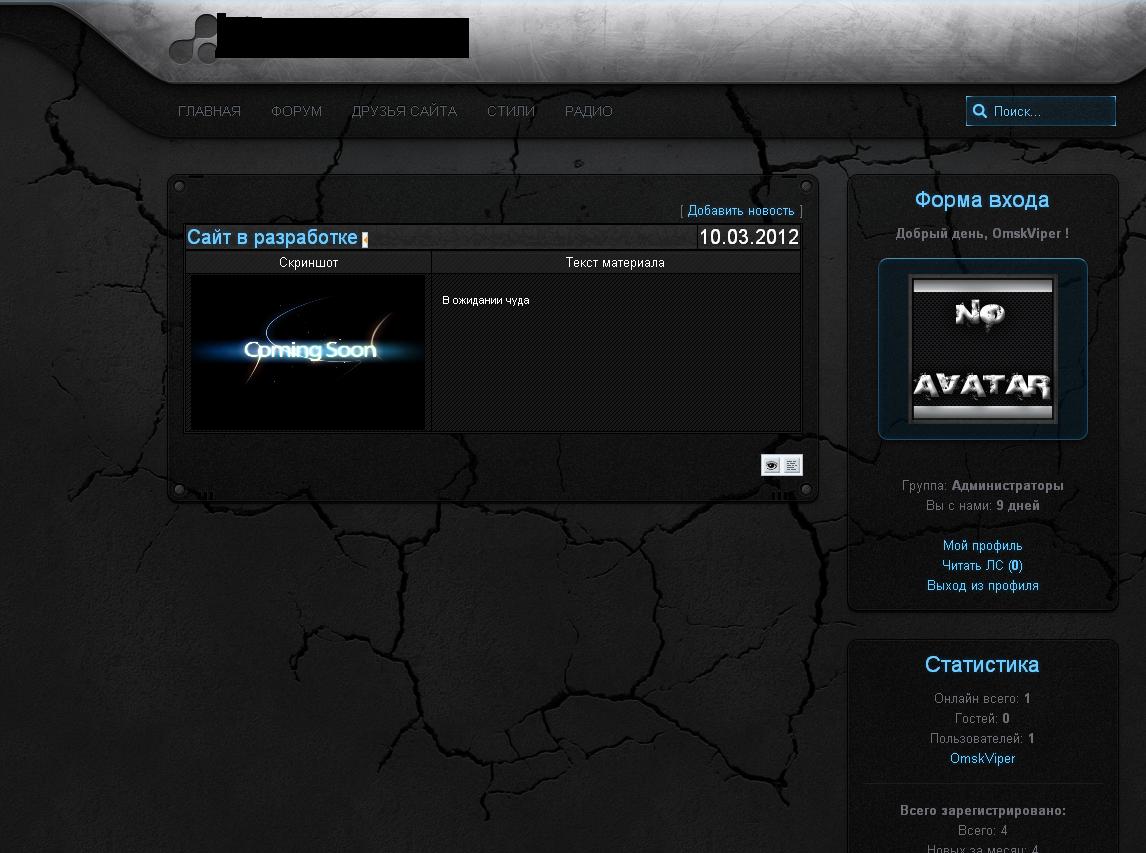Click the site logo icon in the header

pos(192,40)
